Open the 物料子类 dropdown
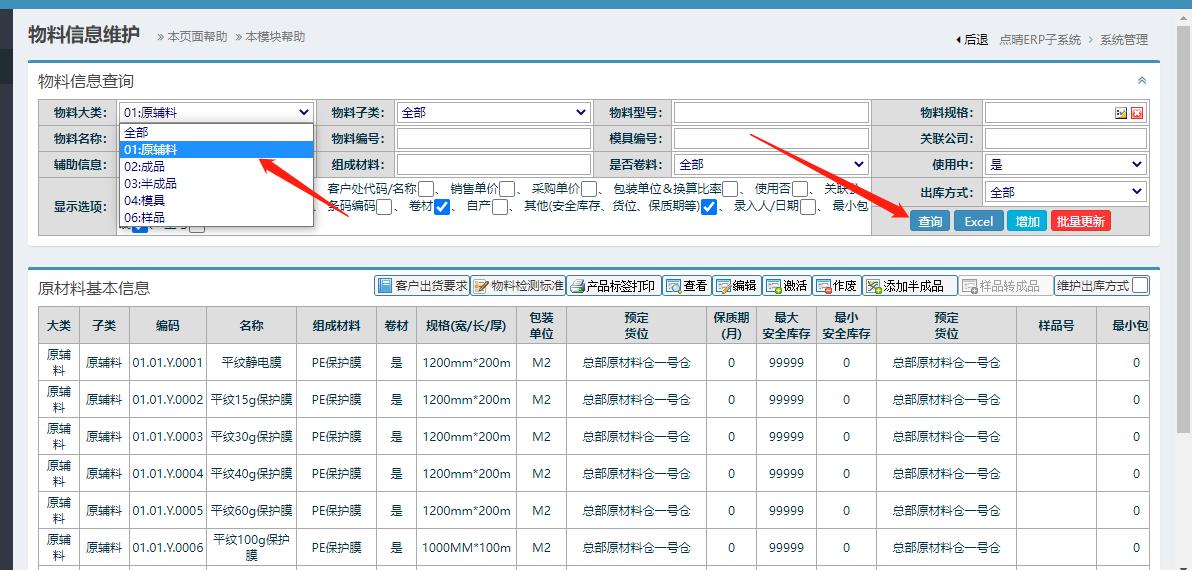This screenshot has width=1192, height=570. [494, 113]
